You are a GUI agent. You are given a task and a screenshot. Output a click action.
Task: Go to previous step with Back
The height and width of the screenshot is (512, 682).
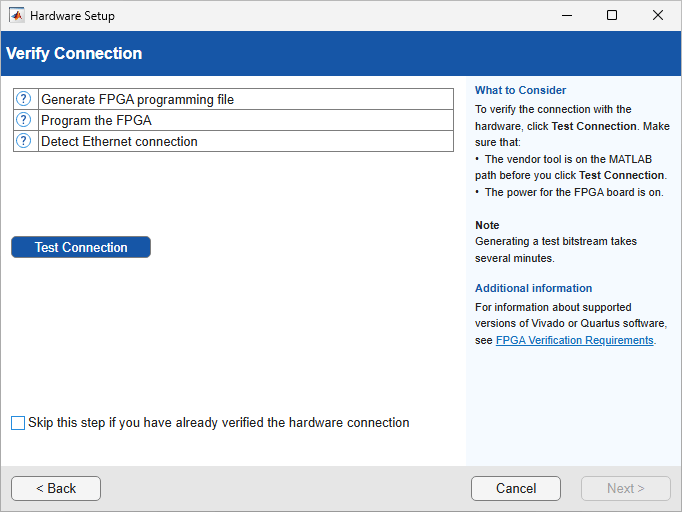(x=56, y=489)
